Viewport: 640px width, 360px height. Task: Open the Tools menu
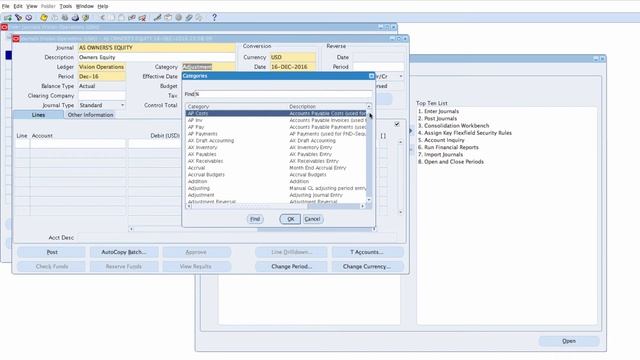click(x=65, y=6)
